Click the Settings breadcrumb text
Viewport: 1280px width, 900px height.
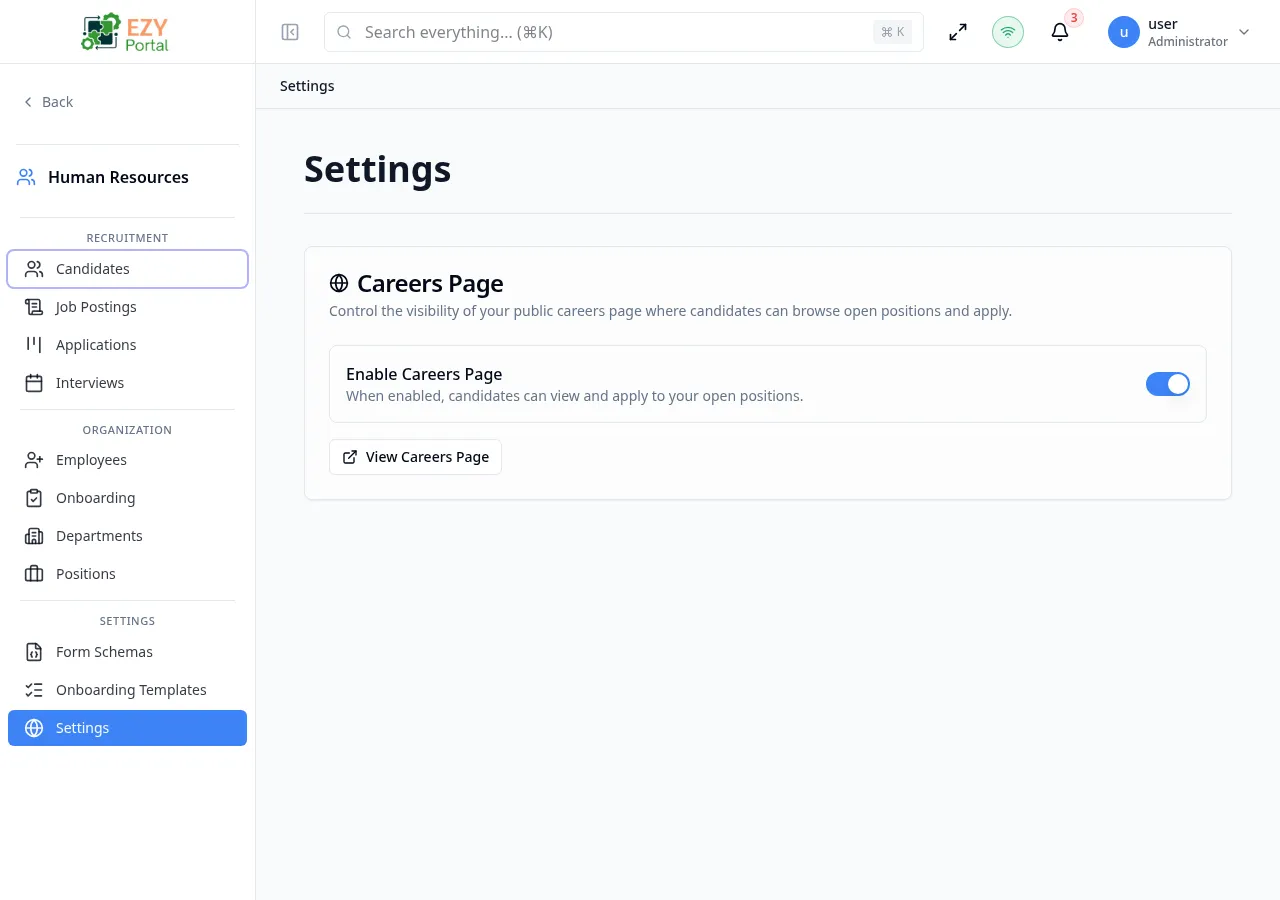(307, 86)
